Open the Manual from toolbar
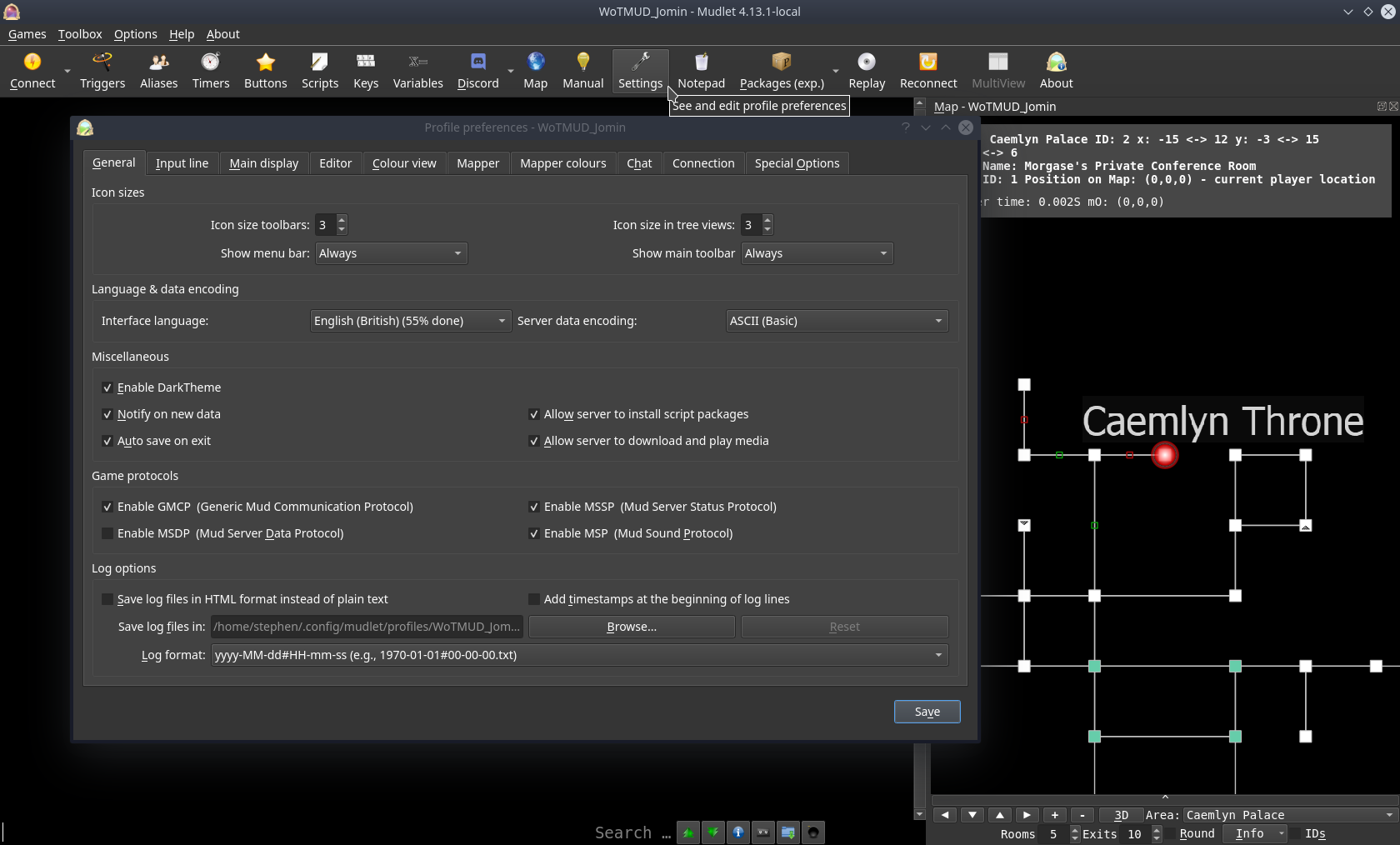The width and height of the screenshot is (1400, 845). coord(583,71)
